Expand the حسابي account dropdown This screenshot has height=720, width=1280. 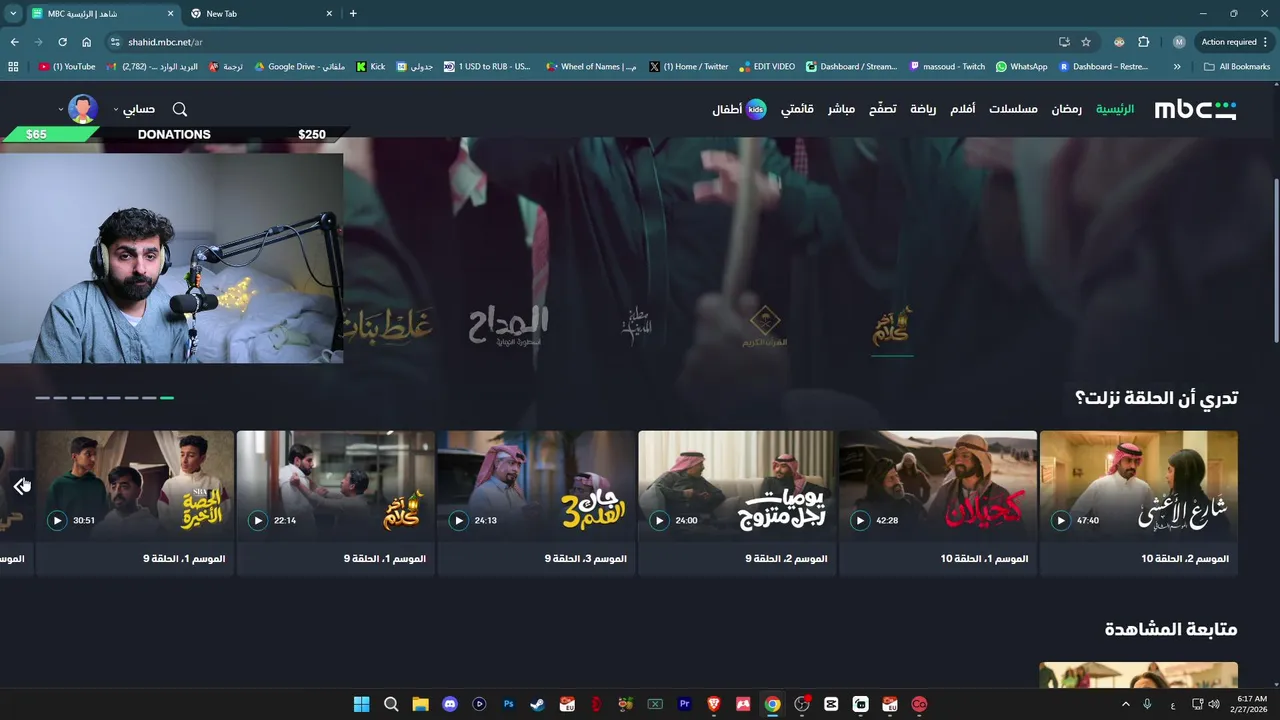(x=134, y=109)
